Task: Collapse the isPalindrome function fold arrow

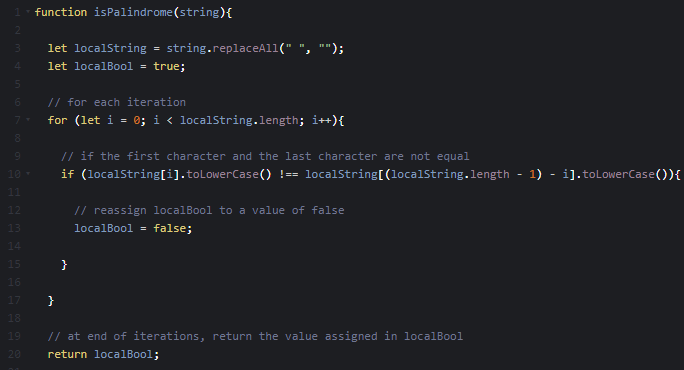Action: coord(28,11)
